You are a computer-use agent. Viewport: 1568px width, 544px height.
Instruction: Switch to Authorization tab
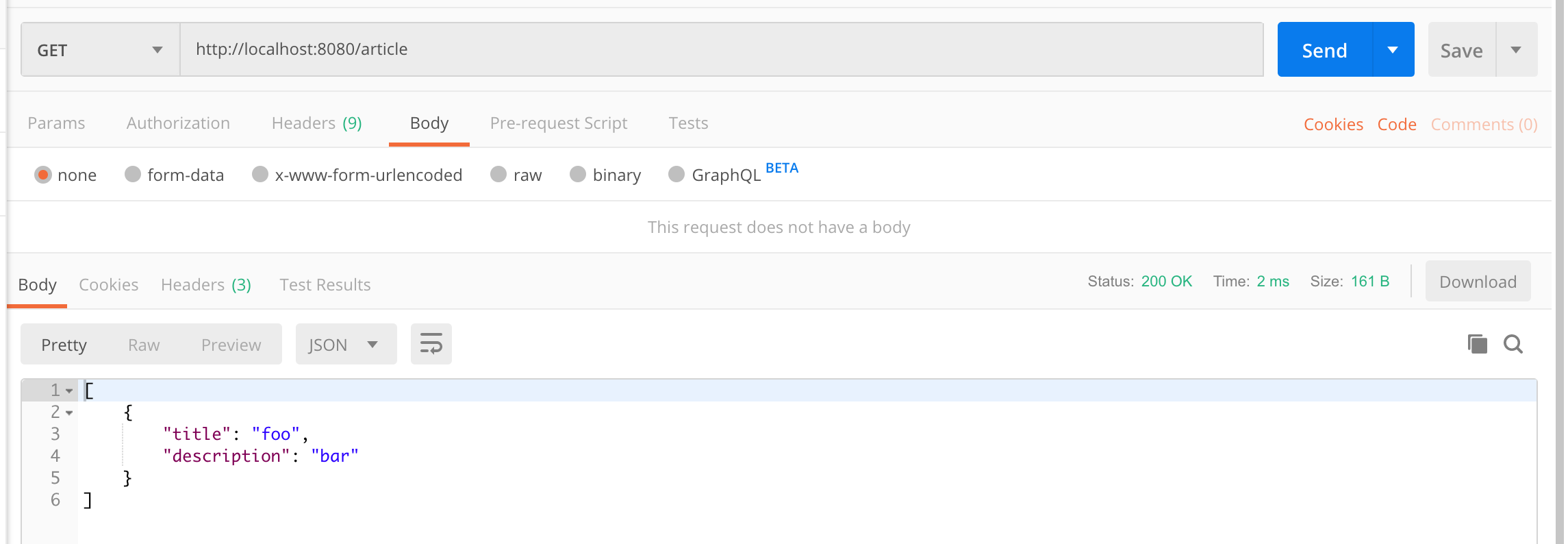pyautogui.click(x=178, y=123)
